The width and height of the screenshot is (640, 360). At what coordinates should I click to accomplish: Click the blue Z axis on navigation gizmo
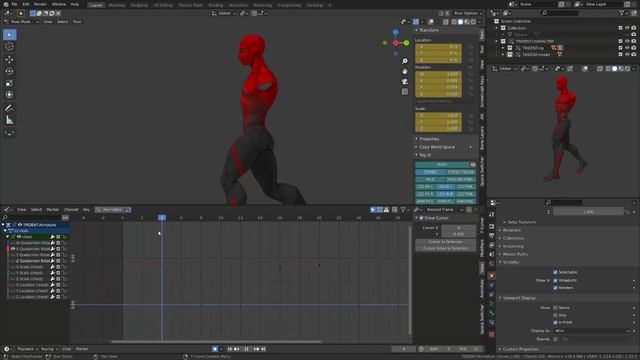coord(396,32)
